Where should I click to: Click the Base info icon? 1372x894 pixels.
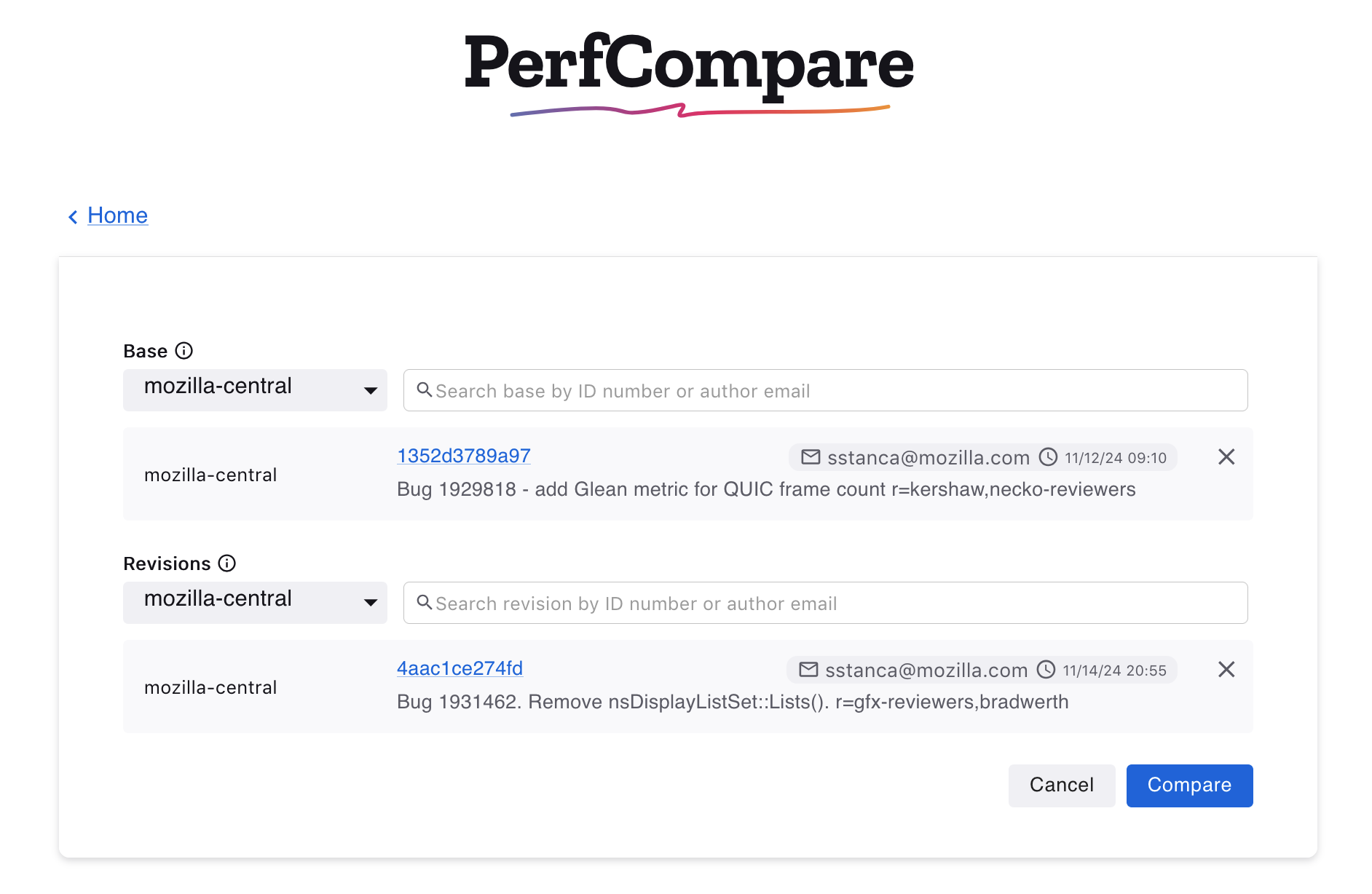(184, 351)
